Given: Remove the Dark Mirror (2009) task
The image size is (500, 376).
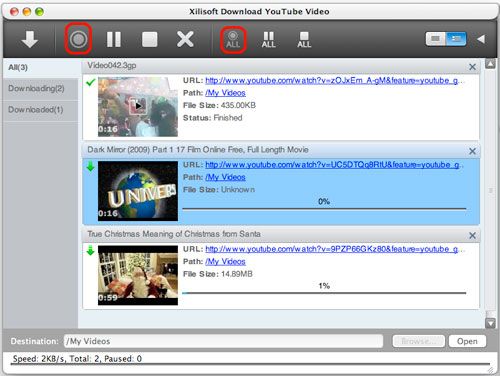Looking at the screenshot, I should pos(472,151).
